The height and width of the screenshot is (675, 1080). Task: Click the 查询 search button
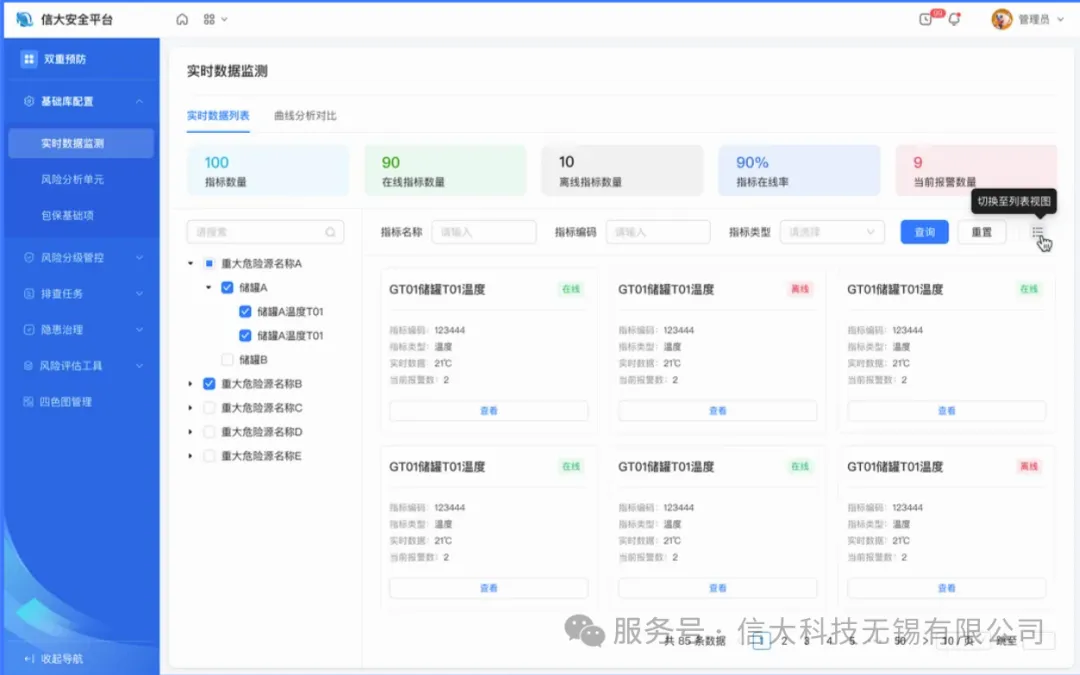coord(922,231)
